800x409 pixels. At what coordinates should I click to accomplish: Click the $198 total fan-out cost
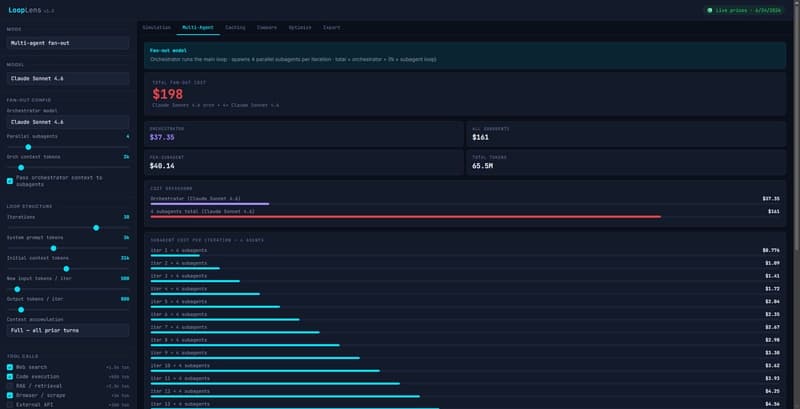click(167, 94)
